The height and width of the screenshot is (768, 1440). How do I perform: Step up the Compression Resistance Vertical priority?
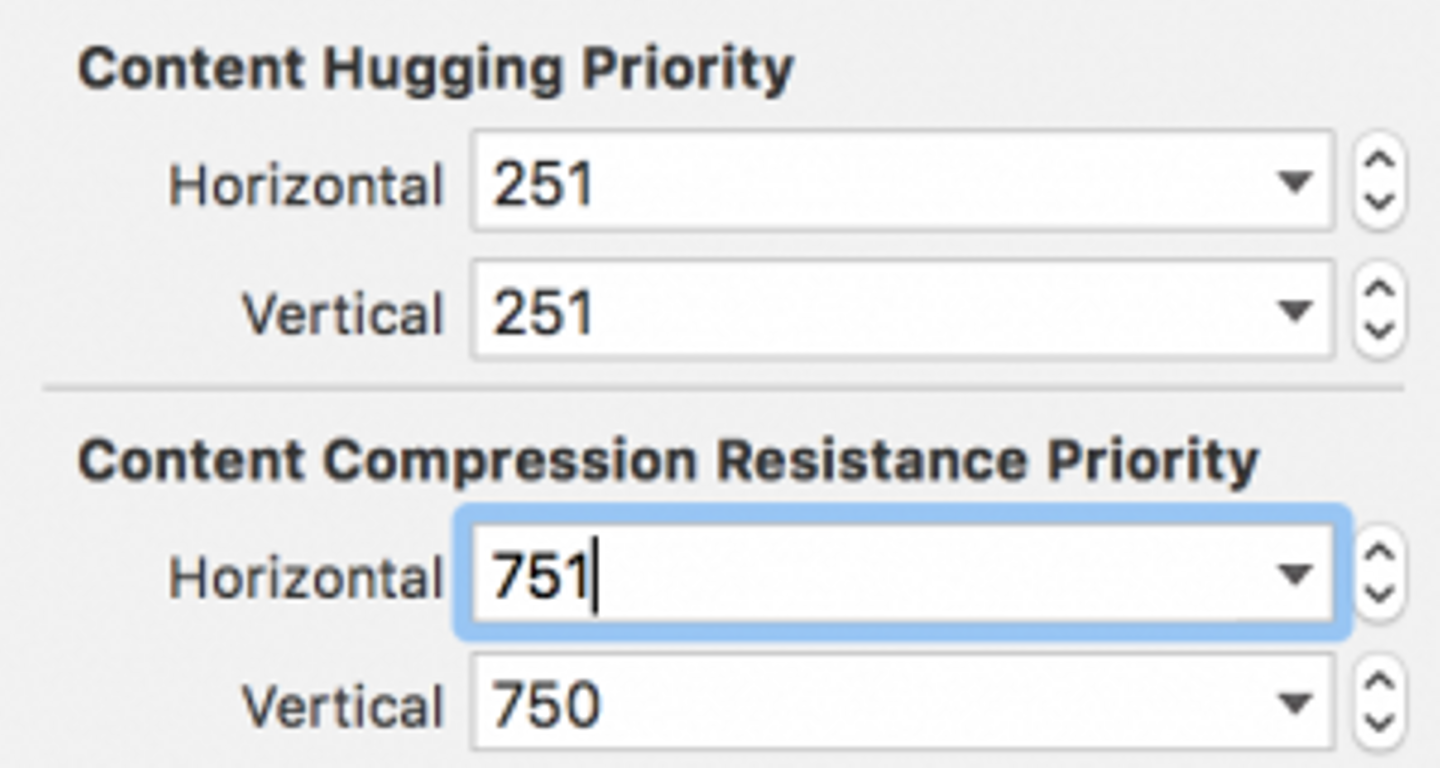1380,685
